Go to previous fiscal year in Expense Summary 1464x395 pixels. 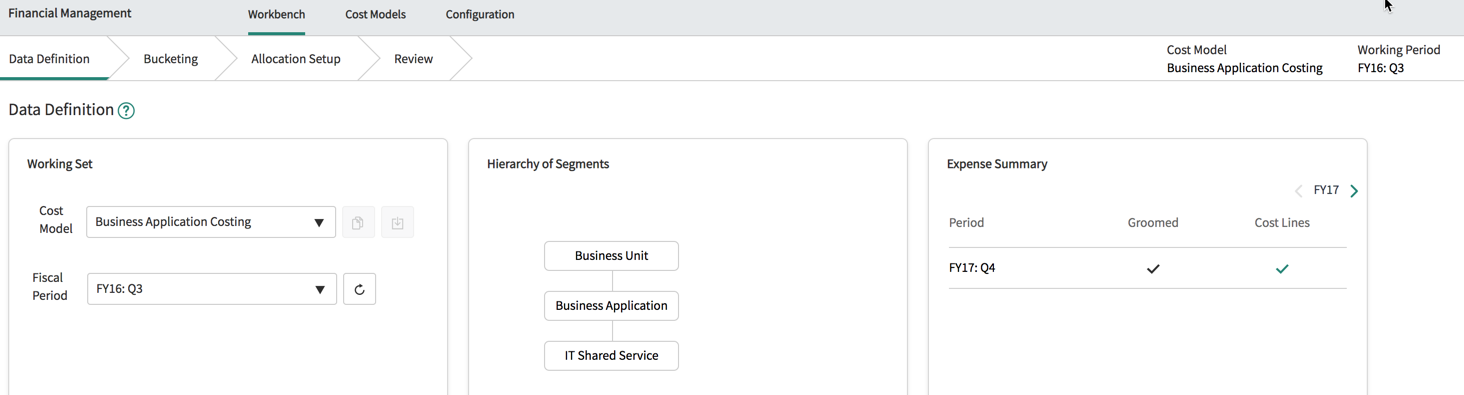pos(1299,191)
